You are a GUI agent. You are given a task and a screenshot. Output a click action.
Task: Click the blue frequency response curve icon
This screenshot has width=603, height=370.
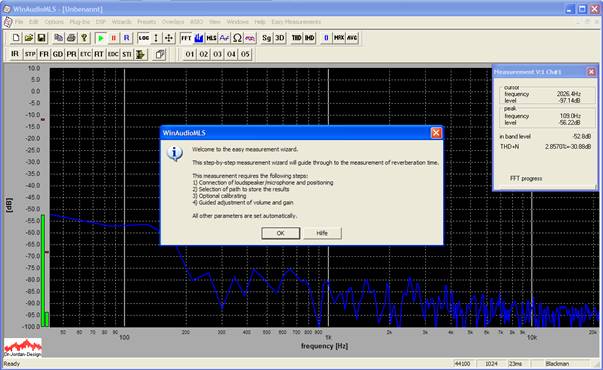224,38
